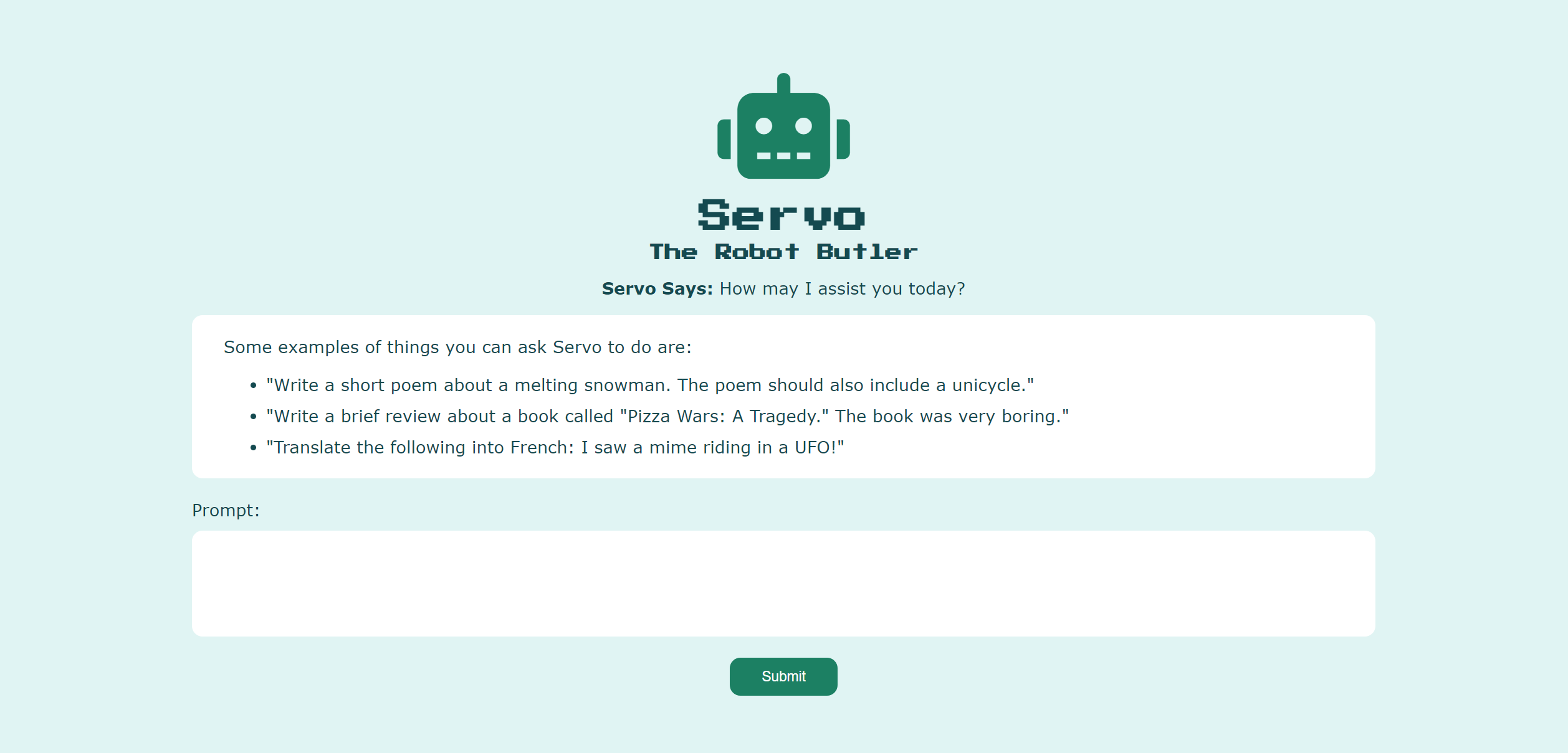1568x753 pixels.
Task: Click 'How may I assist you today?' text
Action: click(841, 288)
